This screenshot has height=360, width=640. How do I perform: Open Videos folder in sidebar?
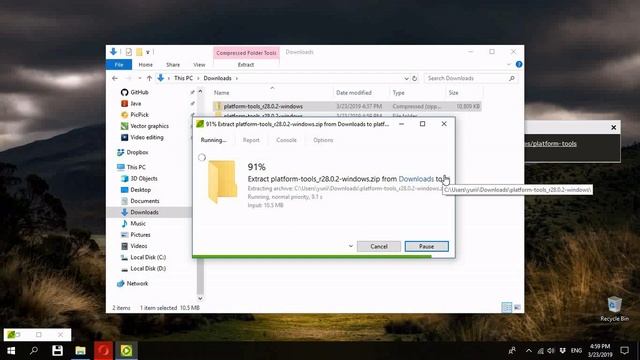click(x=138, y=246)
